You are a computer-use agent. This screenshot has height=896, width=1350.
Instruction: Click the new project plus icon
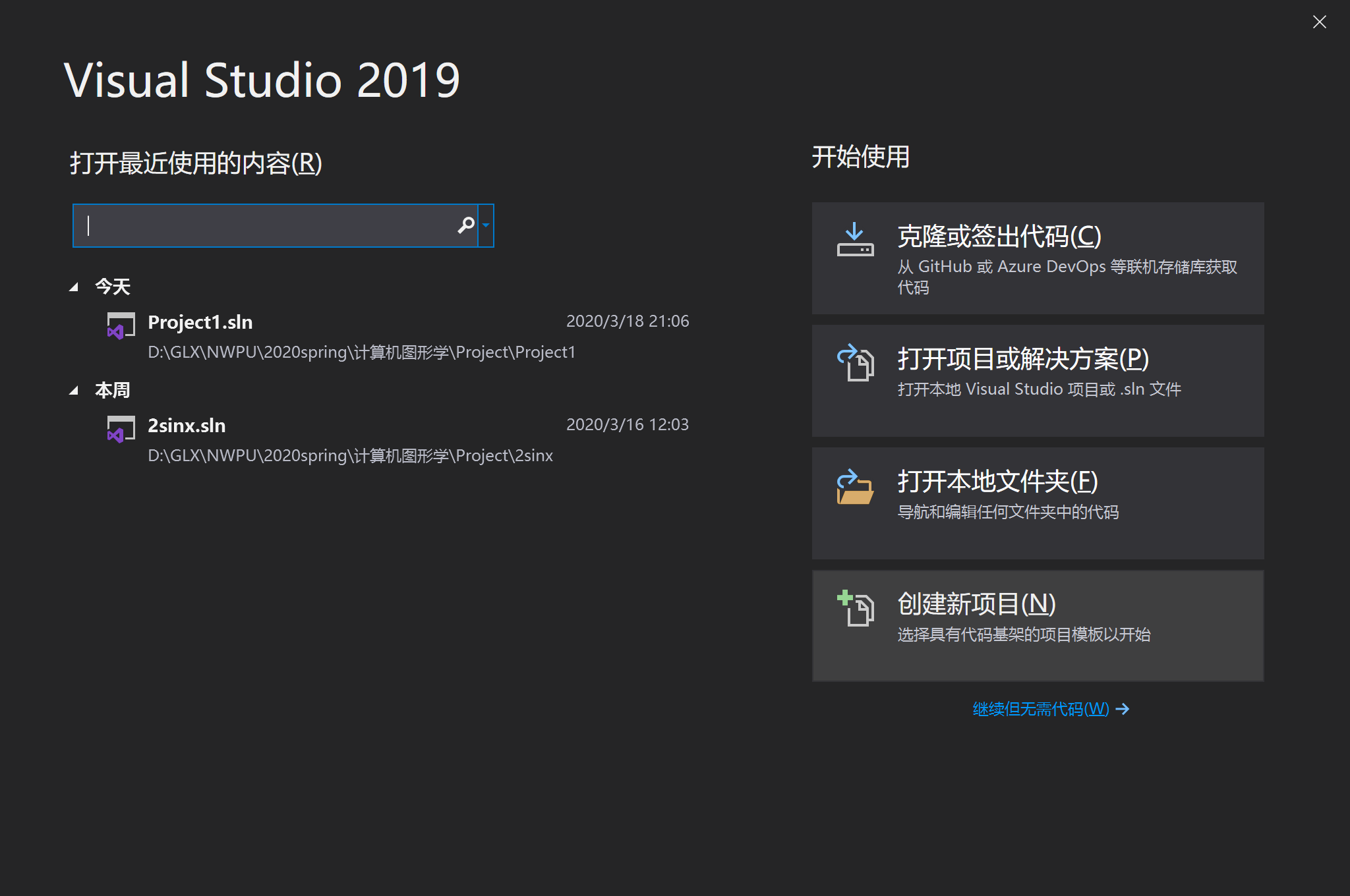[x=855, y=608]
